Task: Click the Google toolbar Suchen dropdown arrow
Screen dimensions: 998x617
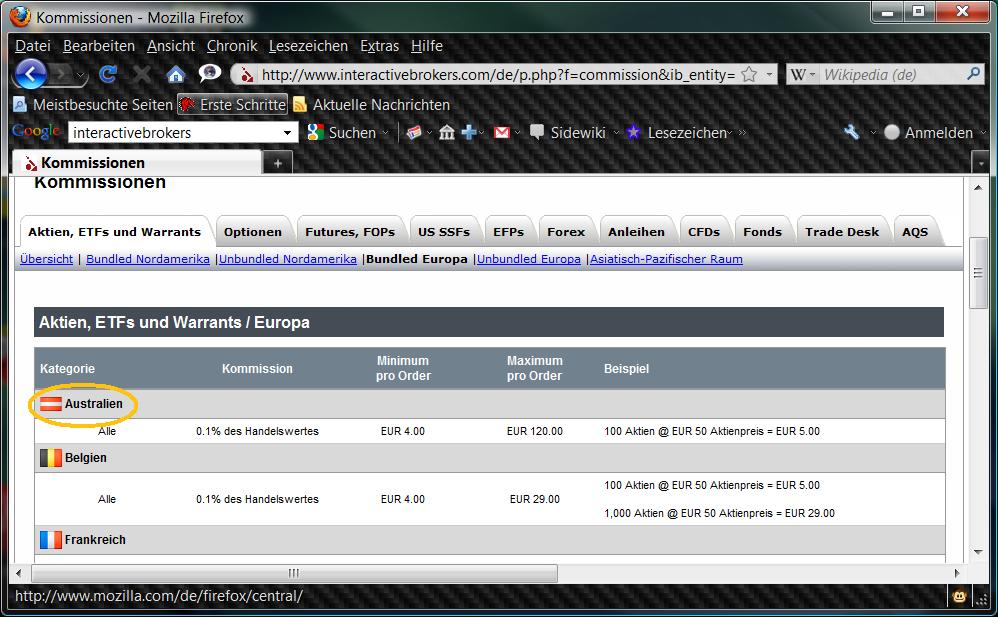Action: pyautogui.click(x=386, y=133)
